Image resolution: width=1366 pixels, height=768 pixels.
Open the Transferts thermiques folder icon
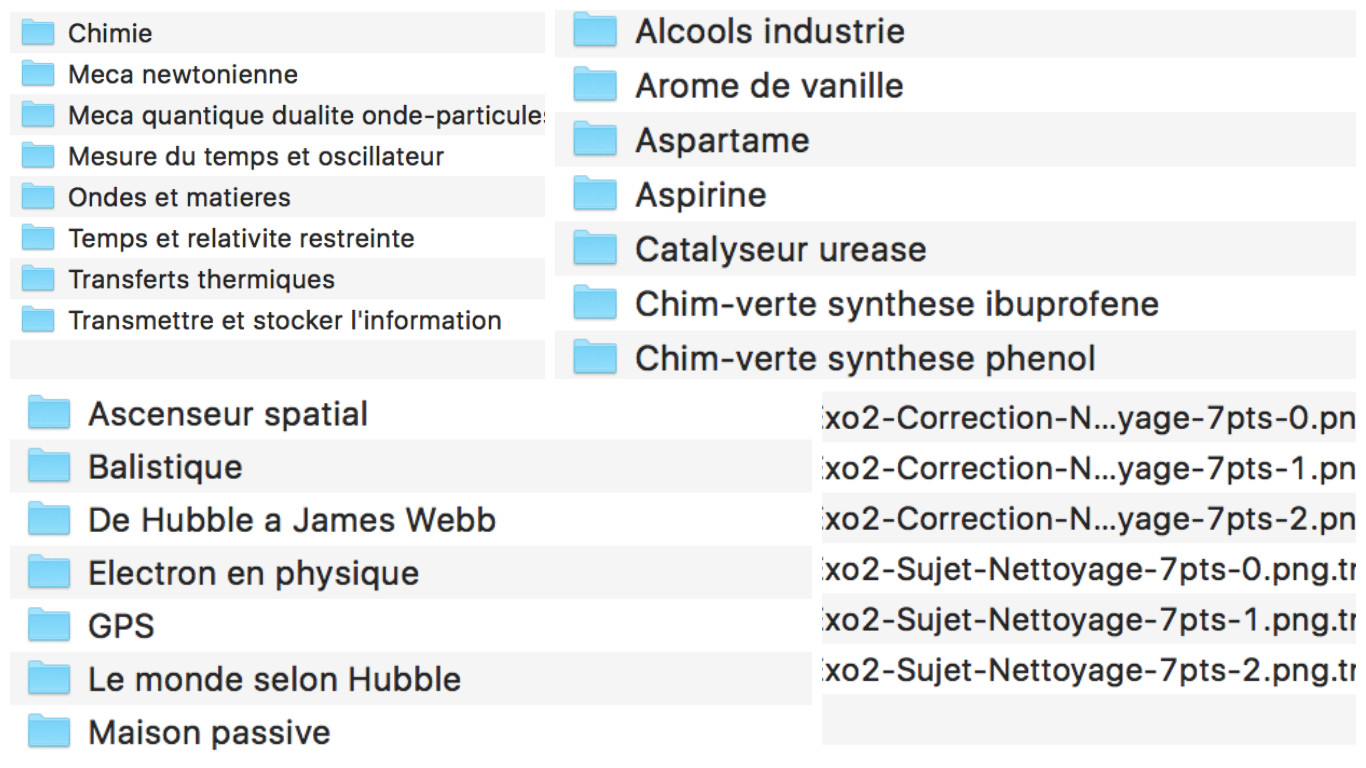(x=38, y=279)
